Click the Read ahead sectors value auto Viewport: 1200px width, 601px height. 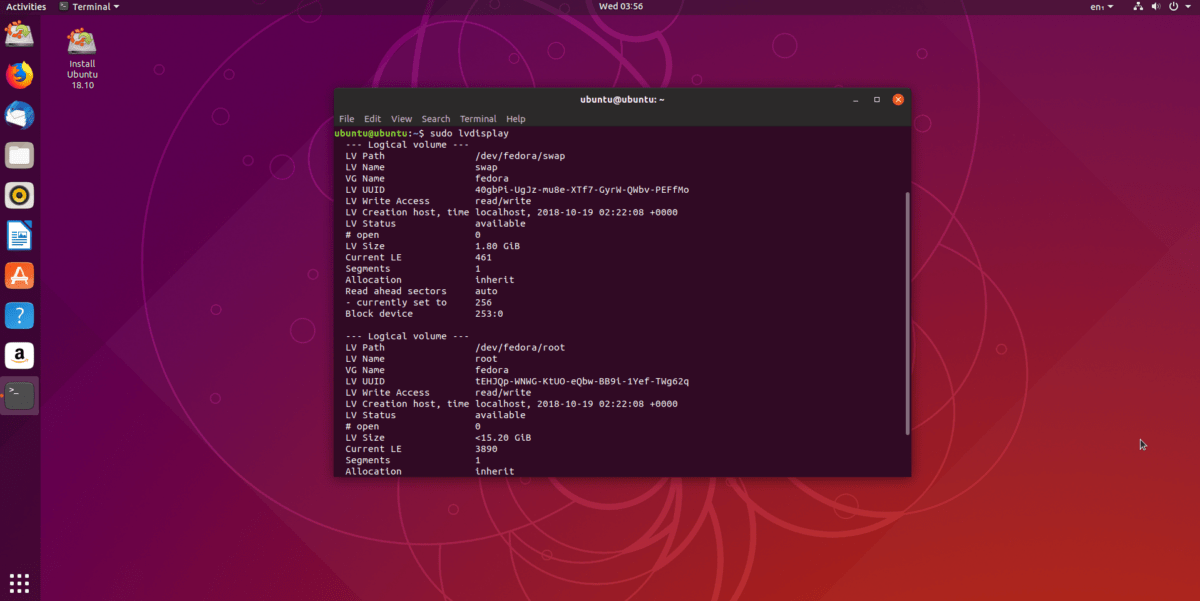tap(487, 291)
